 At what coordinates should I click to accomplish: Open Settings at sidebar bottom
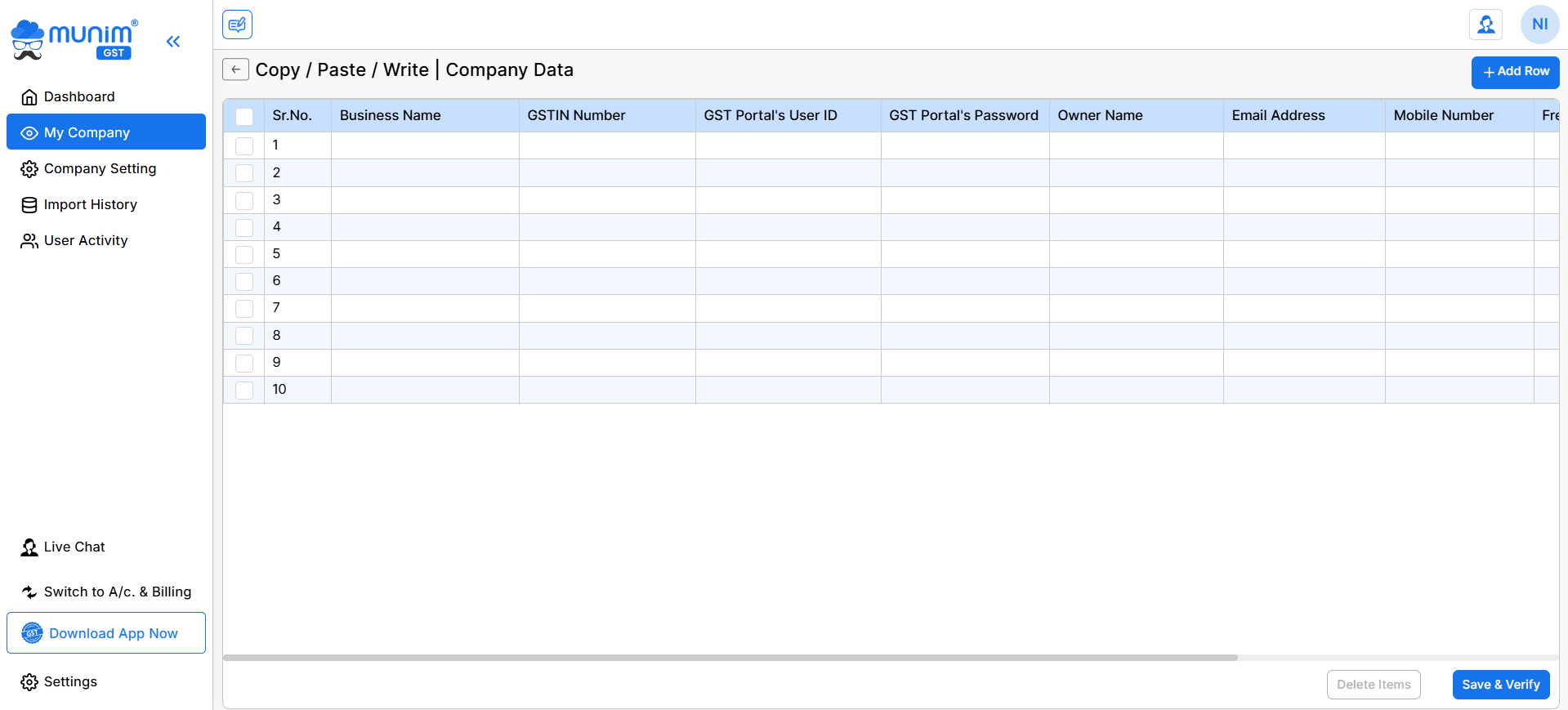pyautogui.click(x=70, y=682)
